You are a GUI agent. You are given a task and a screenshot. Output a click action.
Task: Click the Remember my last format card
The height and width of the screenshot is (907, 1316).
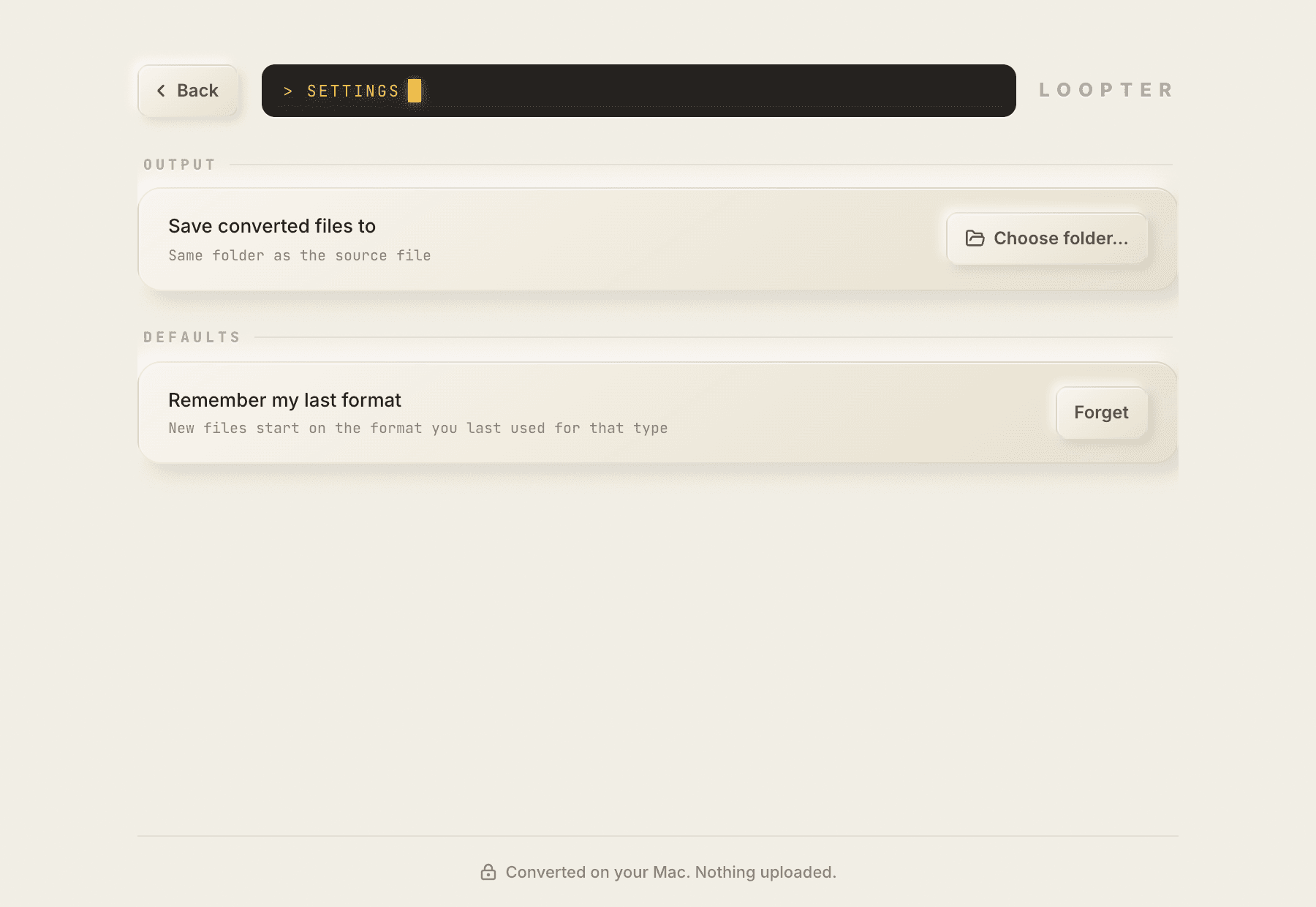[658, 413]
